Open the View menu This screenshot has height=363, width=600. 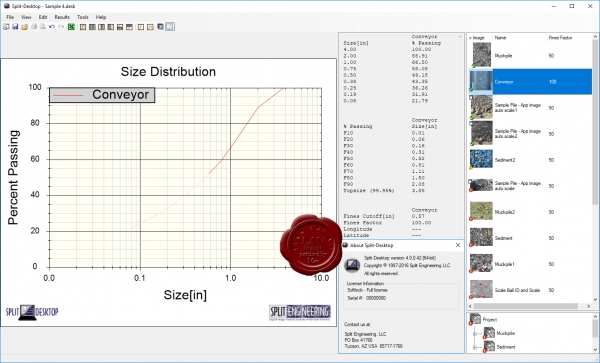[26, 17]
